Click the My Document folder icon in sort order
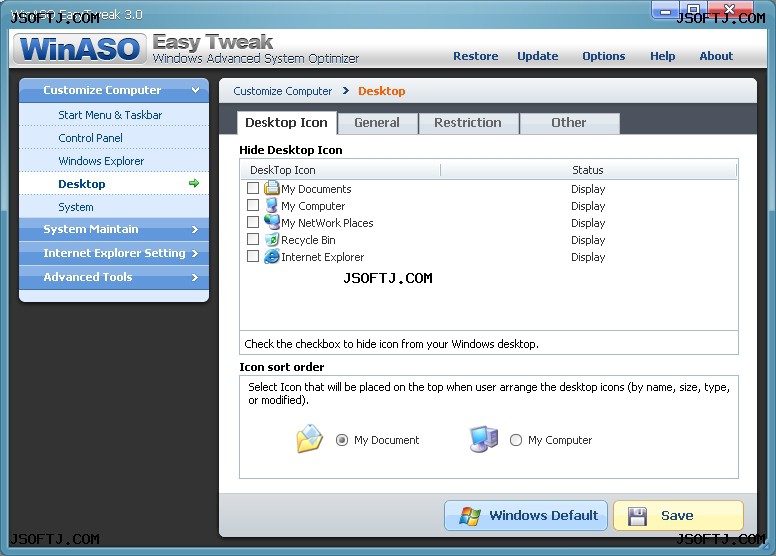 (310, 438)
